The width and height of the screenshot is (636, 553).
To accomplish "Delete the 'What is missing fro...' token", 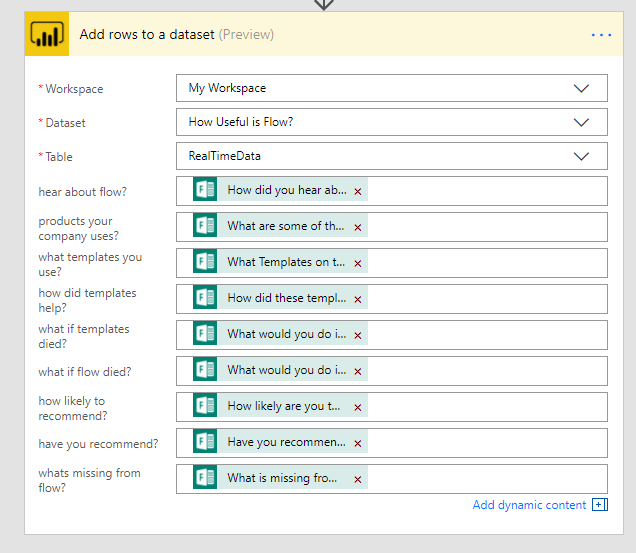I will coord(358,479).
